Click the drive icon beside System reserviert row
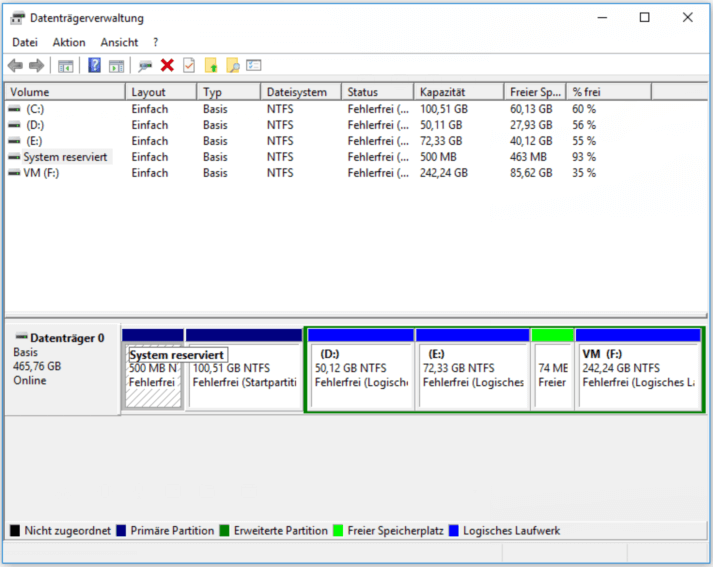713x567 pixels. point(15,157)
